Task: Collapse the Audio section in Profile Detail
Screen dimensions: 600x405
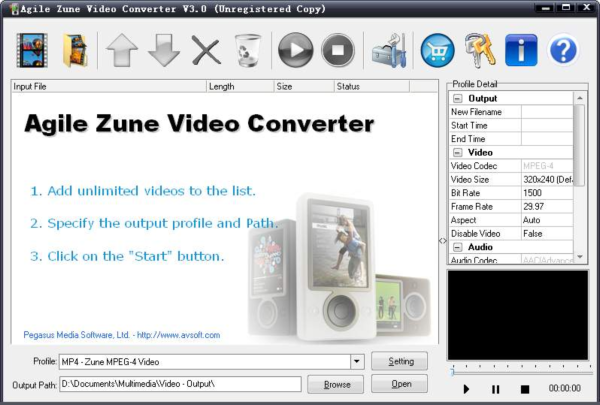Action: (457, 246)
